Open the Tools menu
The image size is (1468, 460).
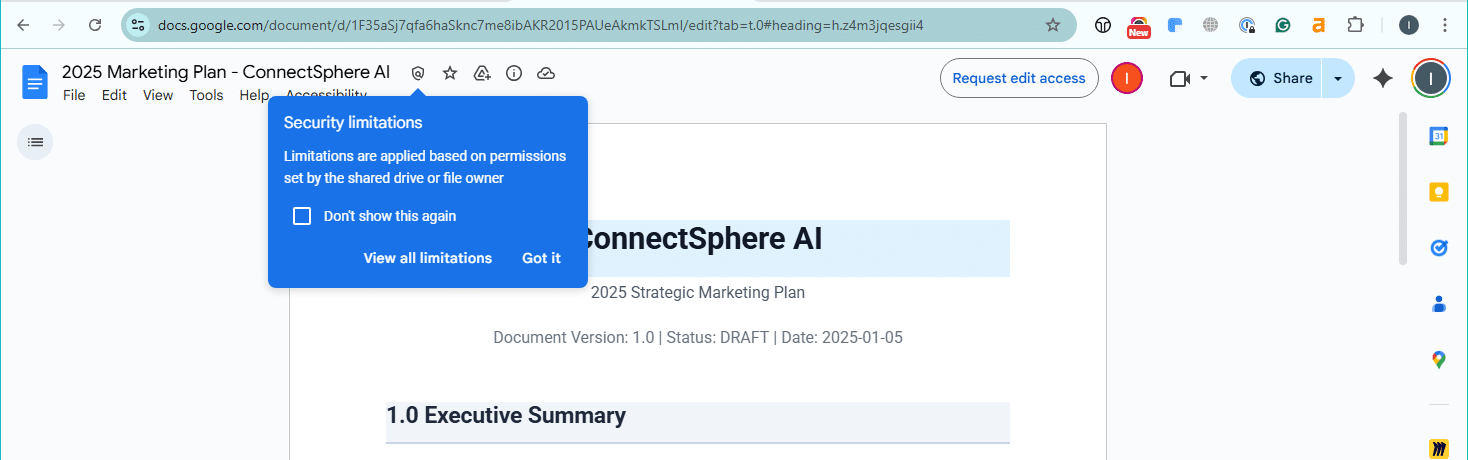click(x=207, y=95)
